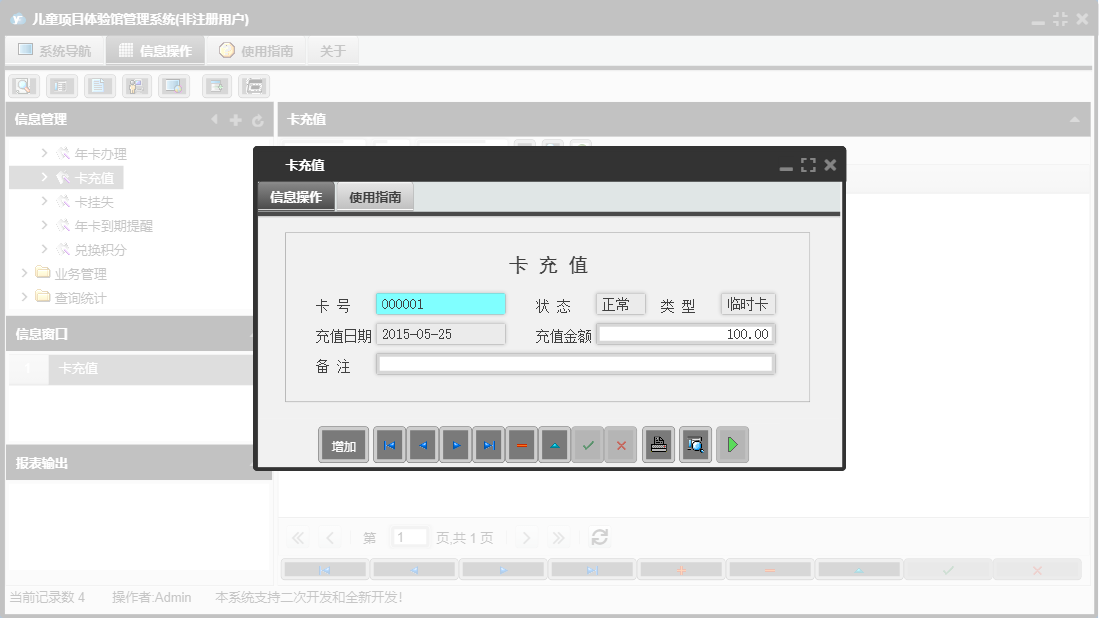
Task: Cancel edits with the red X icon
Action: (x=621, y=444)
